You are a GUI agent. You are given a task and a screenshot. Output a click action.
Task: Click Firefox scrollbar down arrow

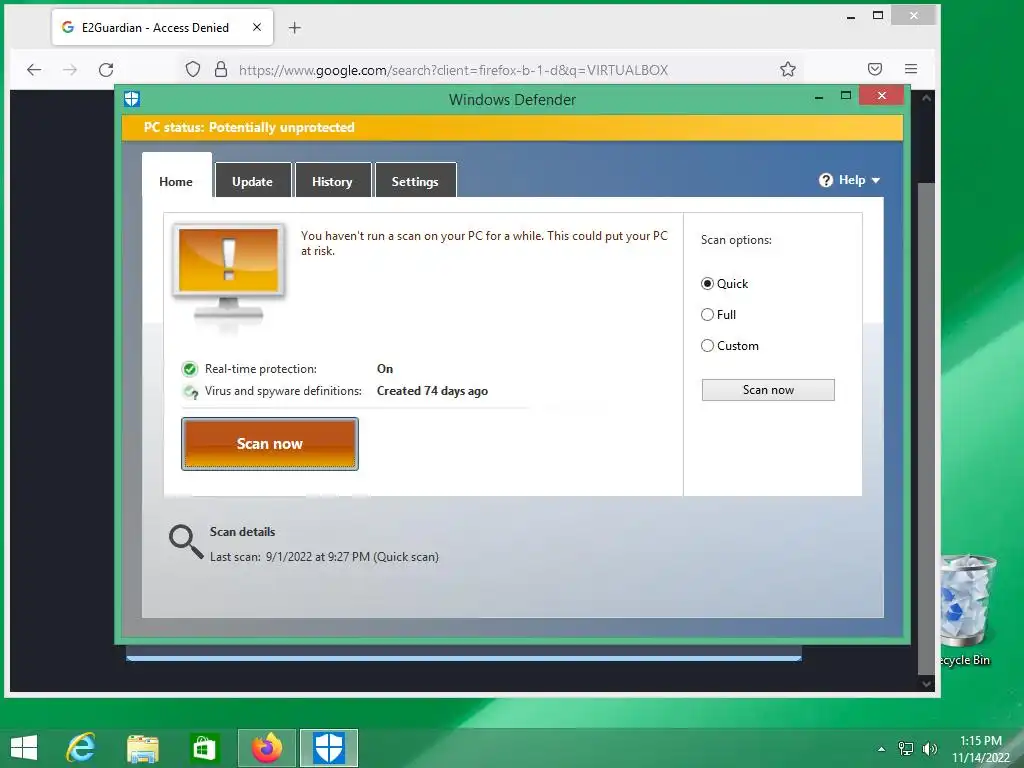(x=926, y=683)
